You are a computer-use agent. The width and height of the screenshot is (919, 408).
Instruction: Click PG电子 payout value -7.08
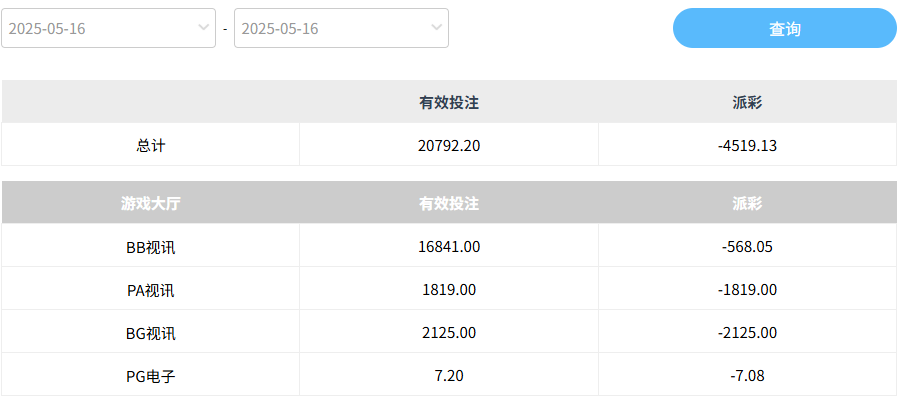click(747, 376)
